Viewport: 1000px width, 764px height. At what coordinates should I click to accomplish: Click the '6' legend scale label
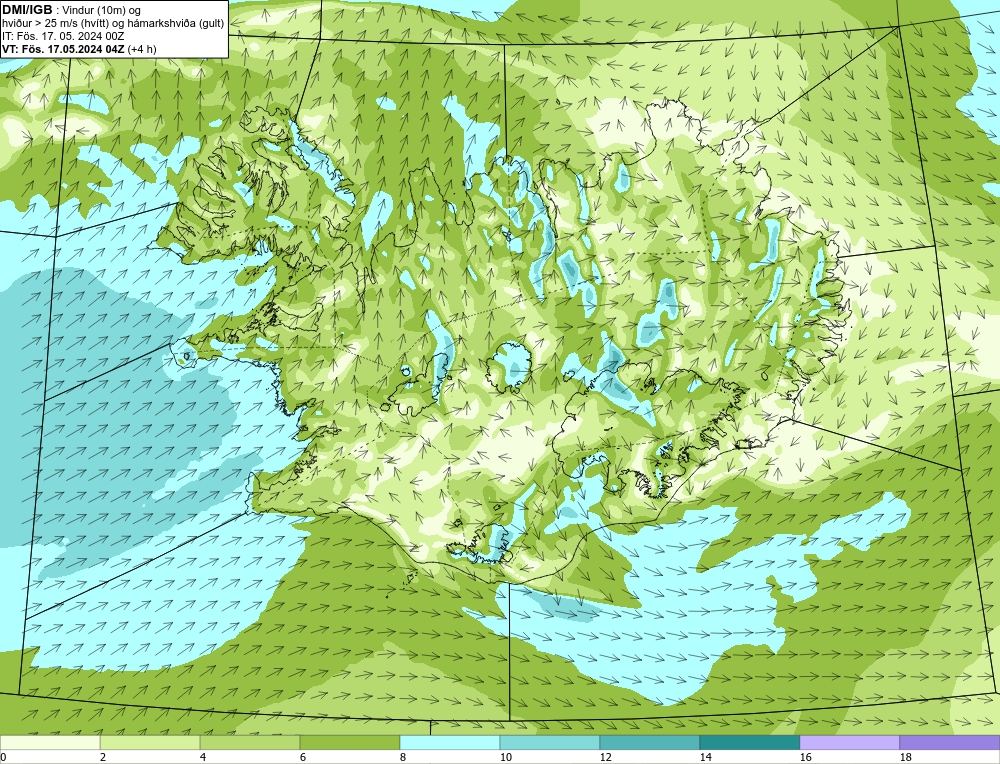coord(304,757)
